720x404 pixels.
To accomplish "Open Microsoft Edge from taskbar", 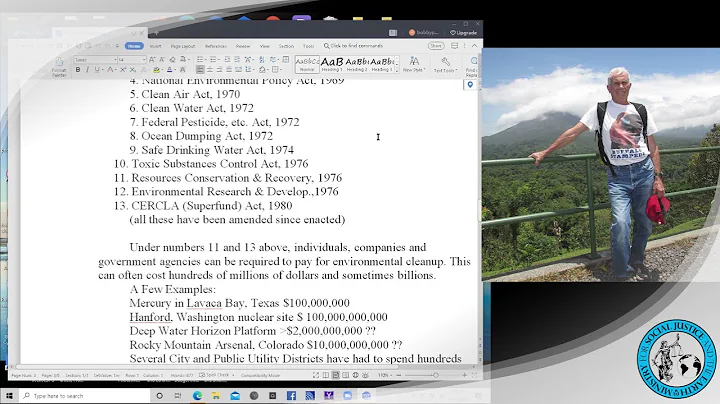I will point(197,396).
